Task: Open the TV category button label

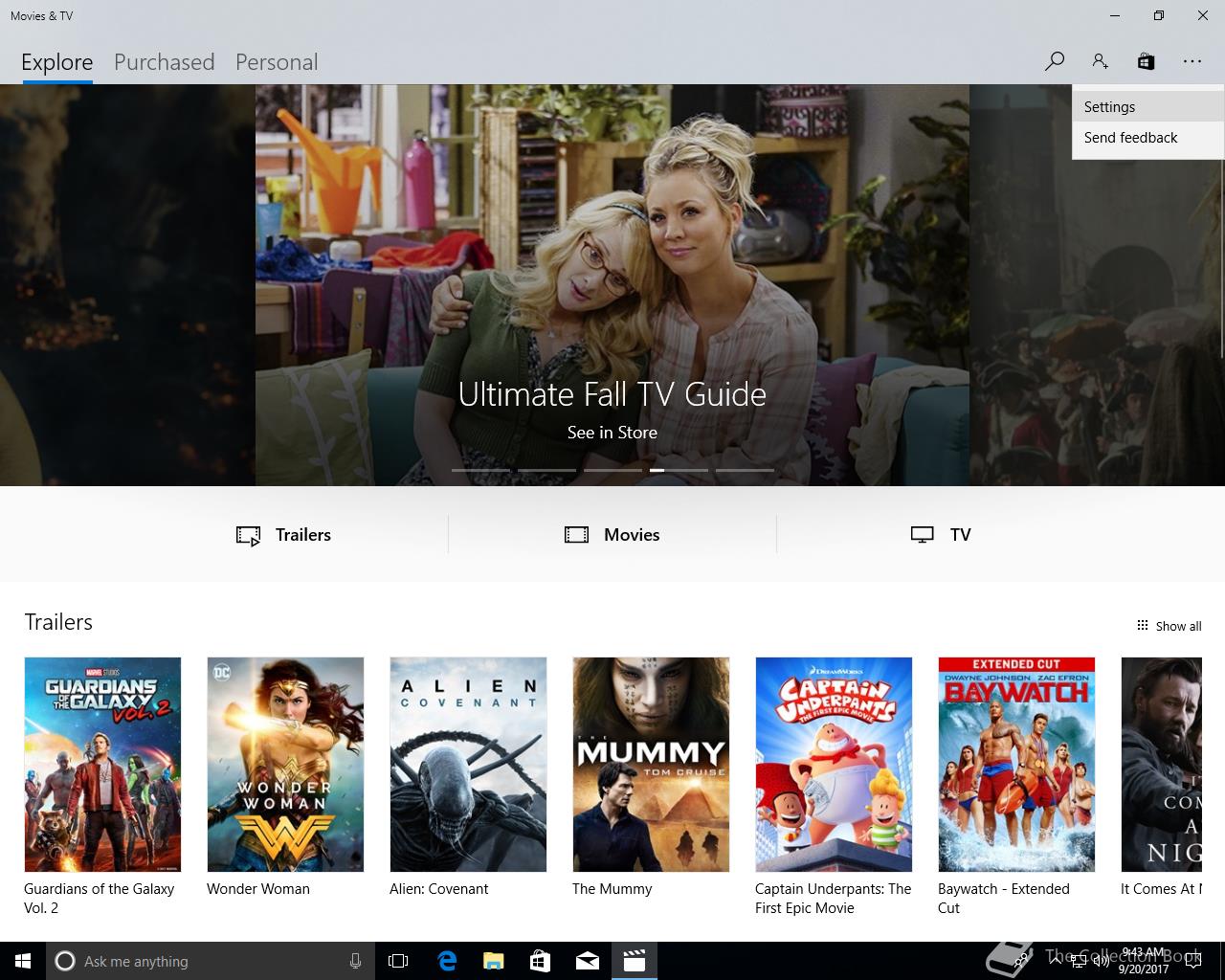Action: 961,535
